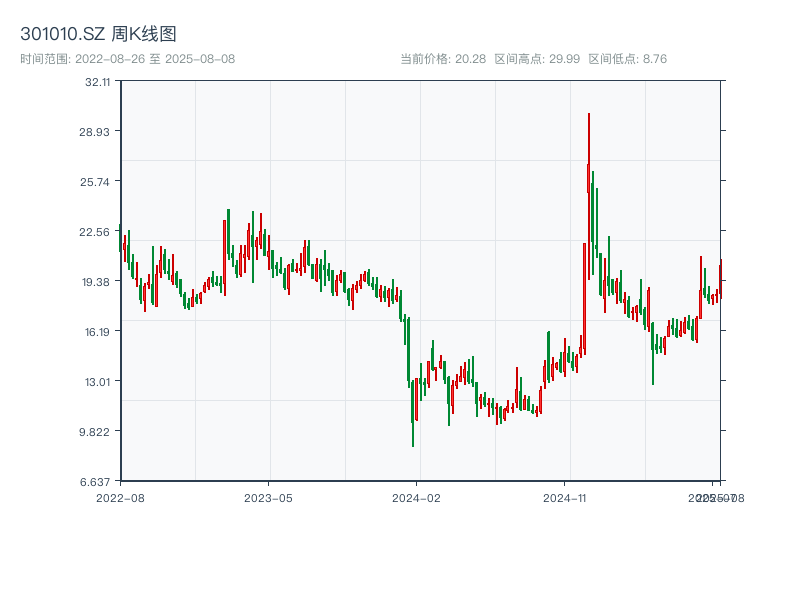The image size is (800, 600).
Task: Click the 时间范围 date range text
Action: click(x=127, y=59)
